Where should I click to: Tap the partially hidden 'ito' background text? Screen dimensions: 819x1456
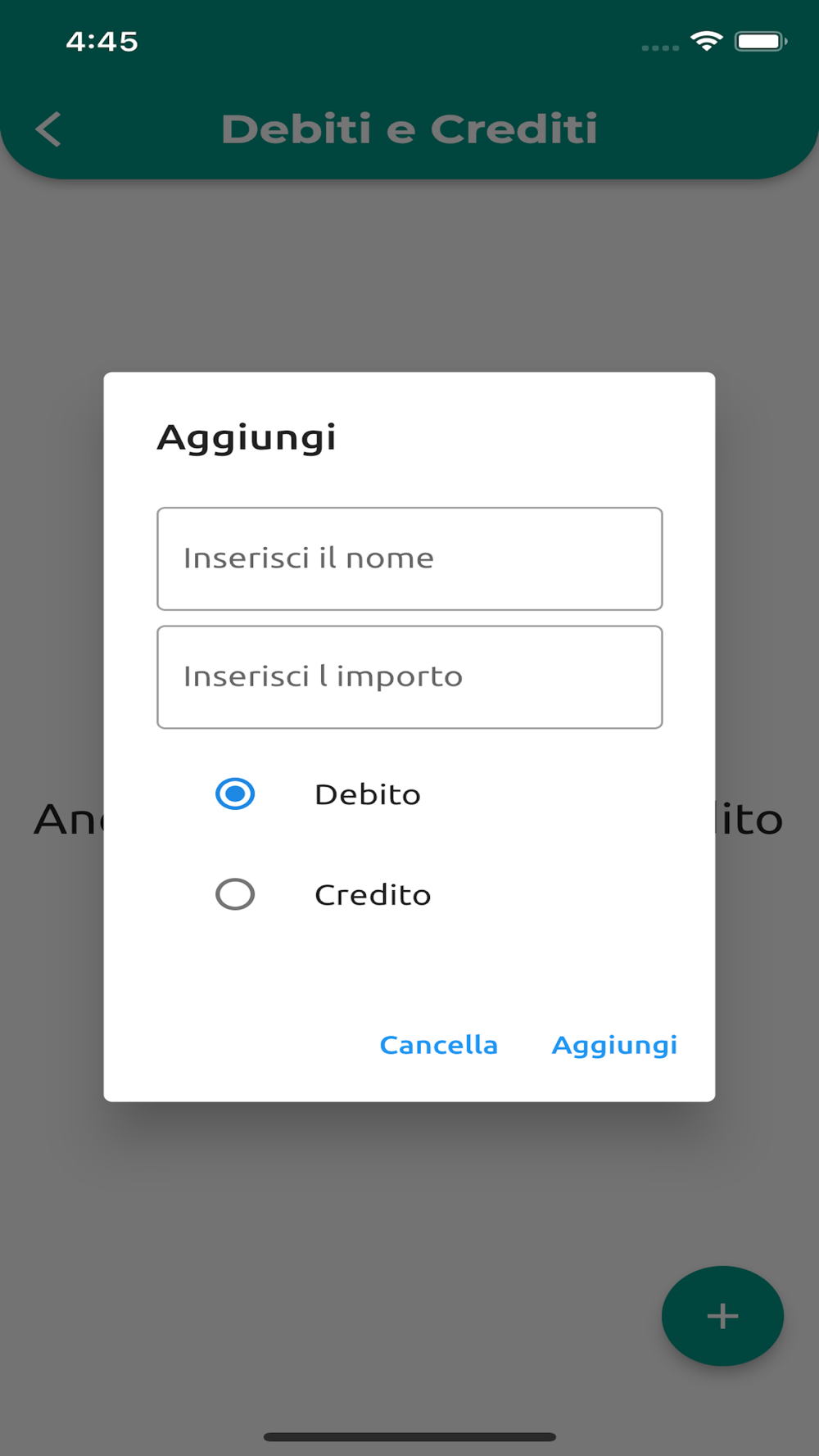tap(749, 819)
